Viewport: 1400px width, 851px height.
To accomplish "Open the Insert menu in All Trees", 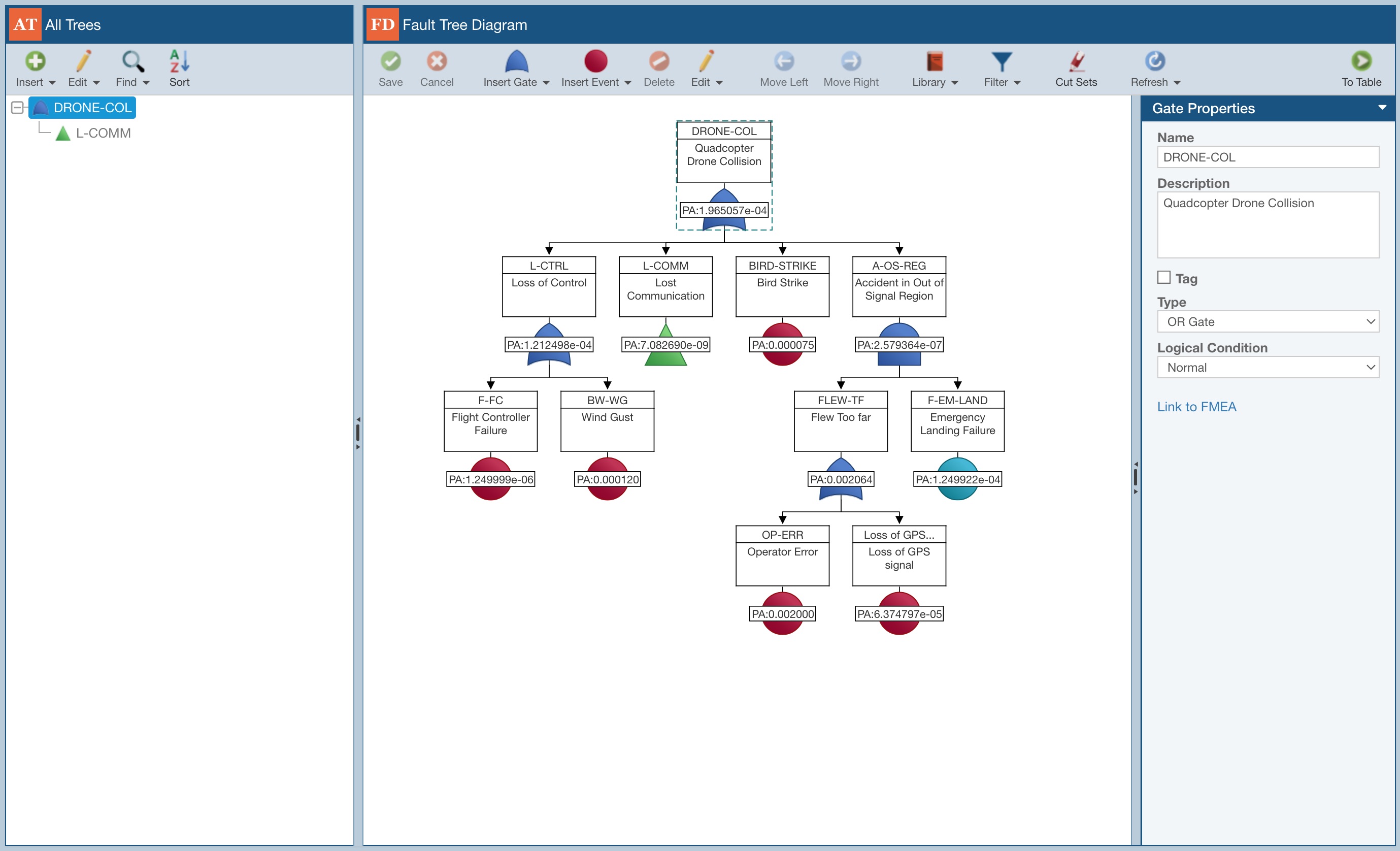I will (35, 61).
